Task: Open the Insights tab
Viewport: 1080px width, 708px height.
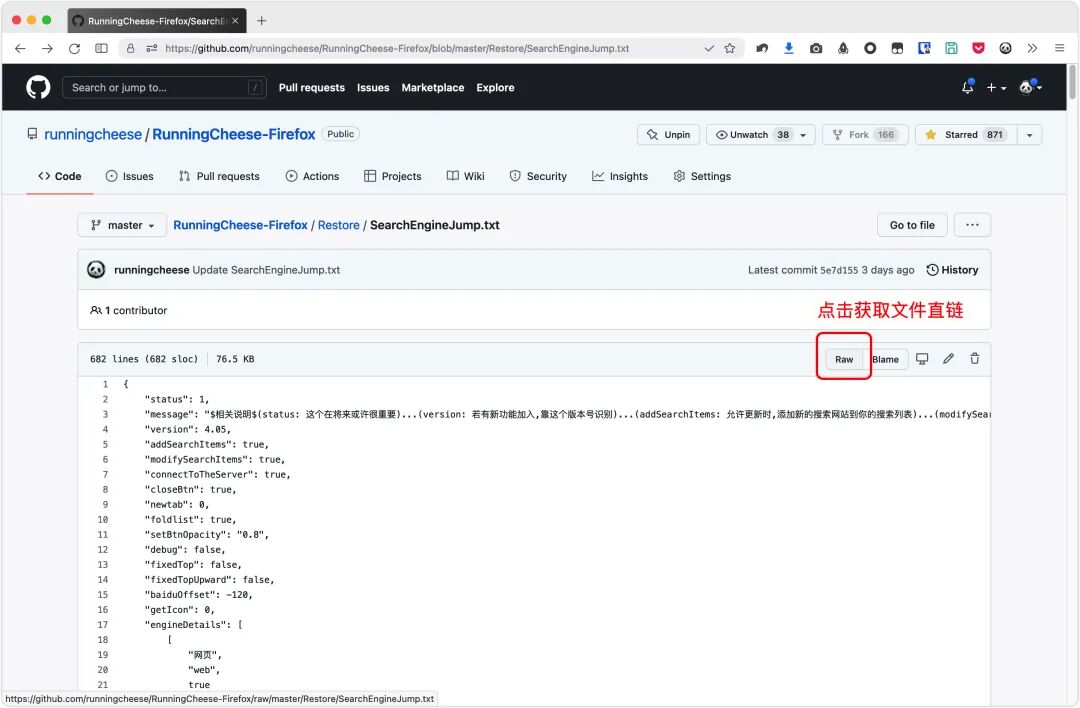Action: click(x=620, y=176)
